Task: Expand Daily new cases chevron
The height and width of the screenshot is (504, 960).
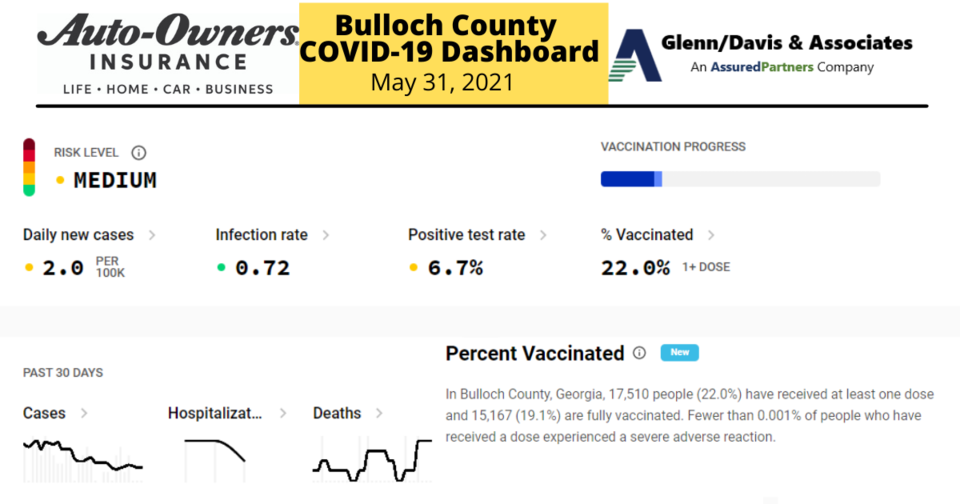Action: pos(152,235)
